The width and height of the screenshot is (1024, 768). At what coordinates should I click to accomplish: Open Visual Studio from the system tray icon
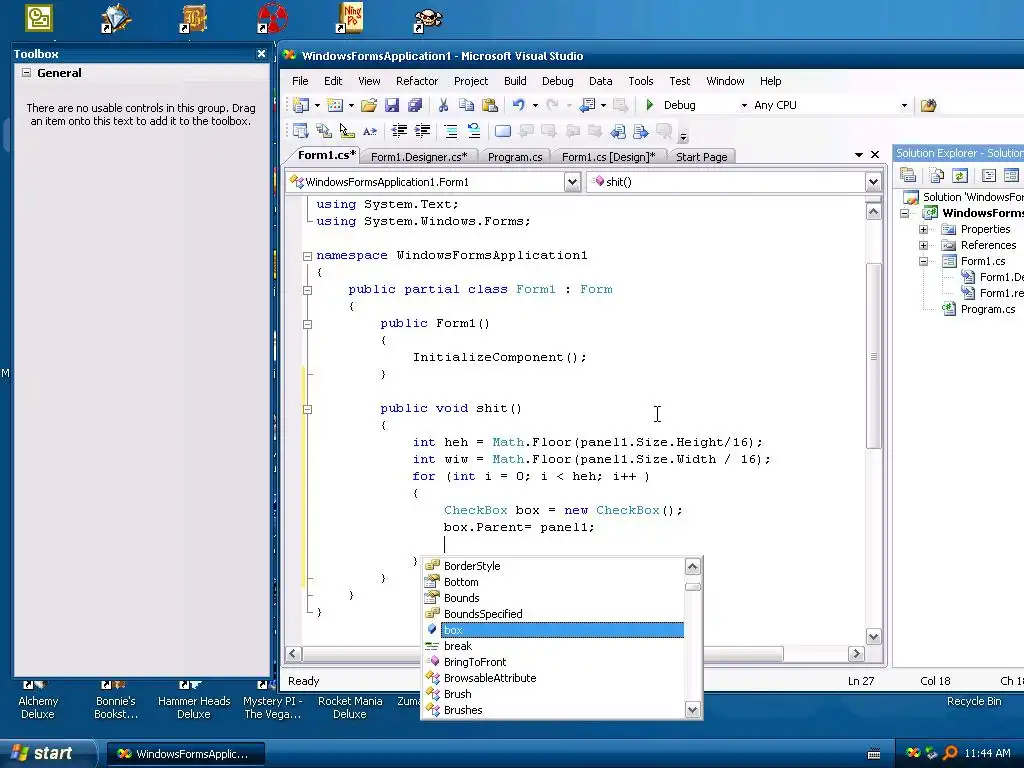tap(914, 753)
